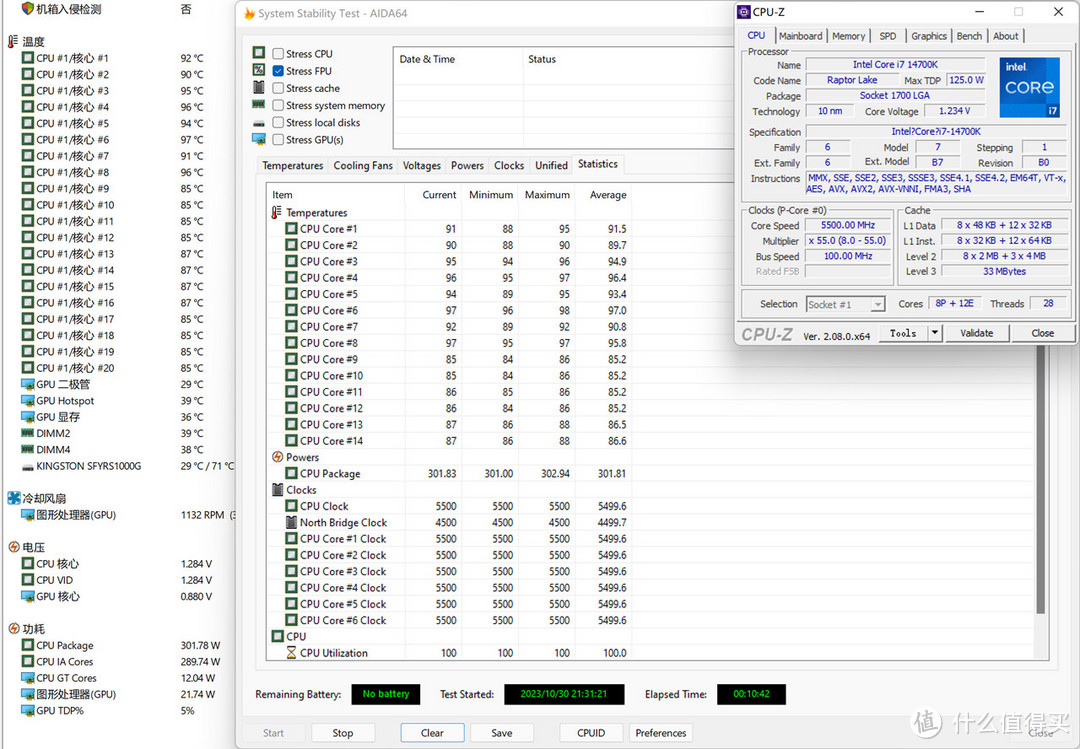Enable the Stress CPU checkbox
This screenshot has height=749, width=1080.
(278, 54)
